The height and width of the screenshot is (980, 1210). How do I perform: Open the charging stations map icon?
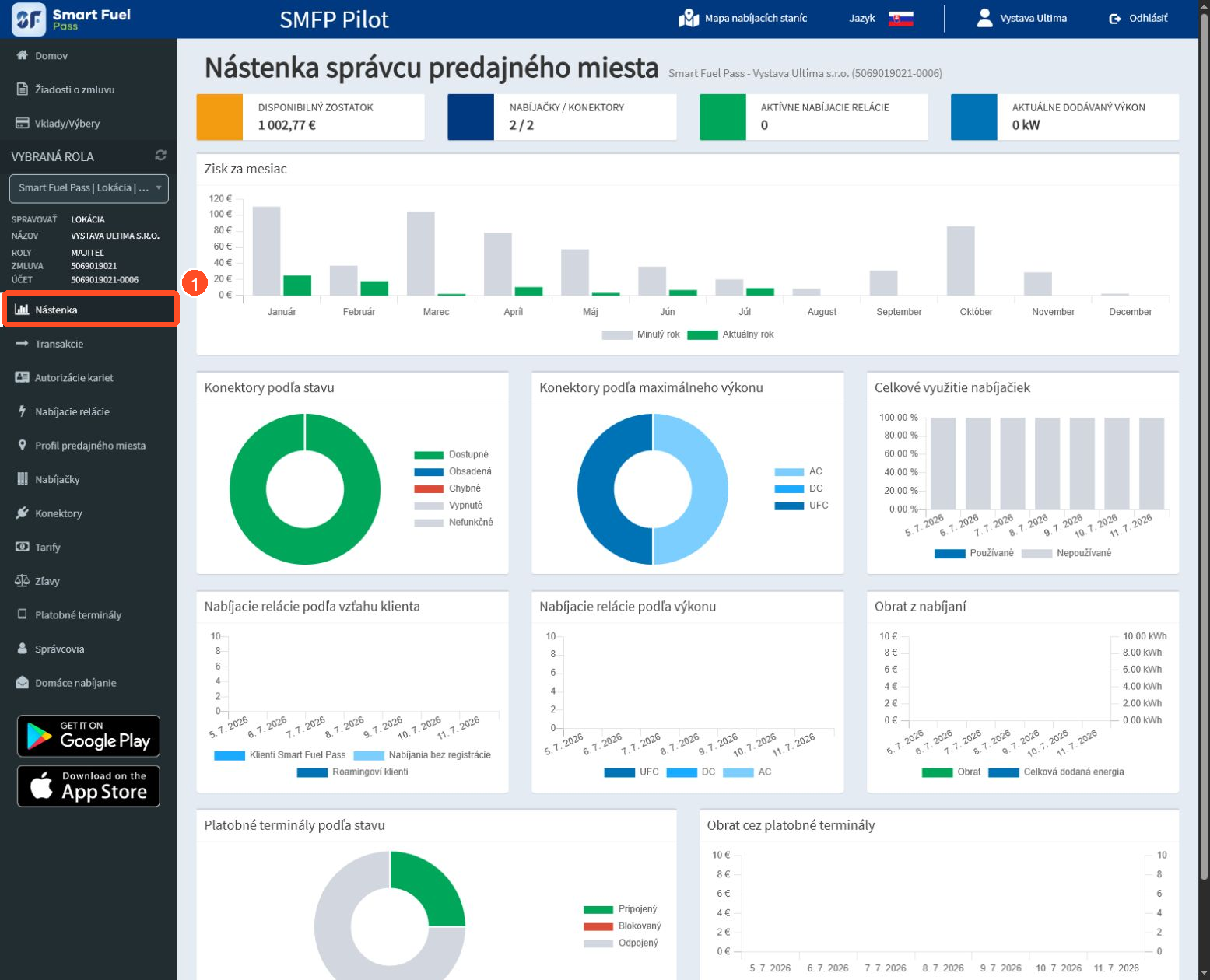point(688,18)
